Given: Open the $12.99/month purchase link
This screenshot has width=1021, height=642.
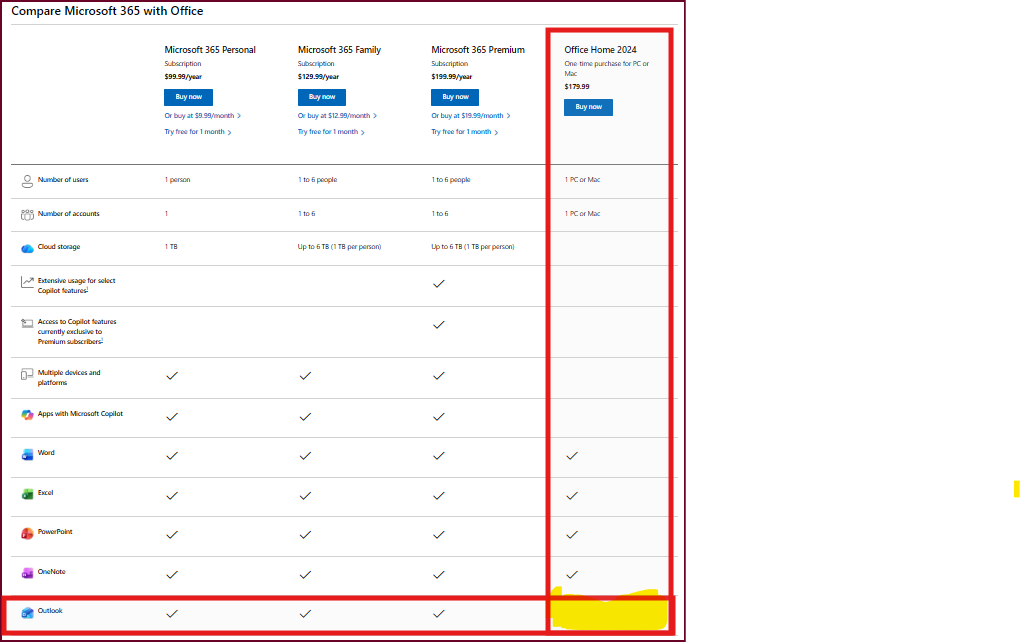Looking at the screenshot, I should tap(337, 116).
